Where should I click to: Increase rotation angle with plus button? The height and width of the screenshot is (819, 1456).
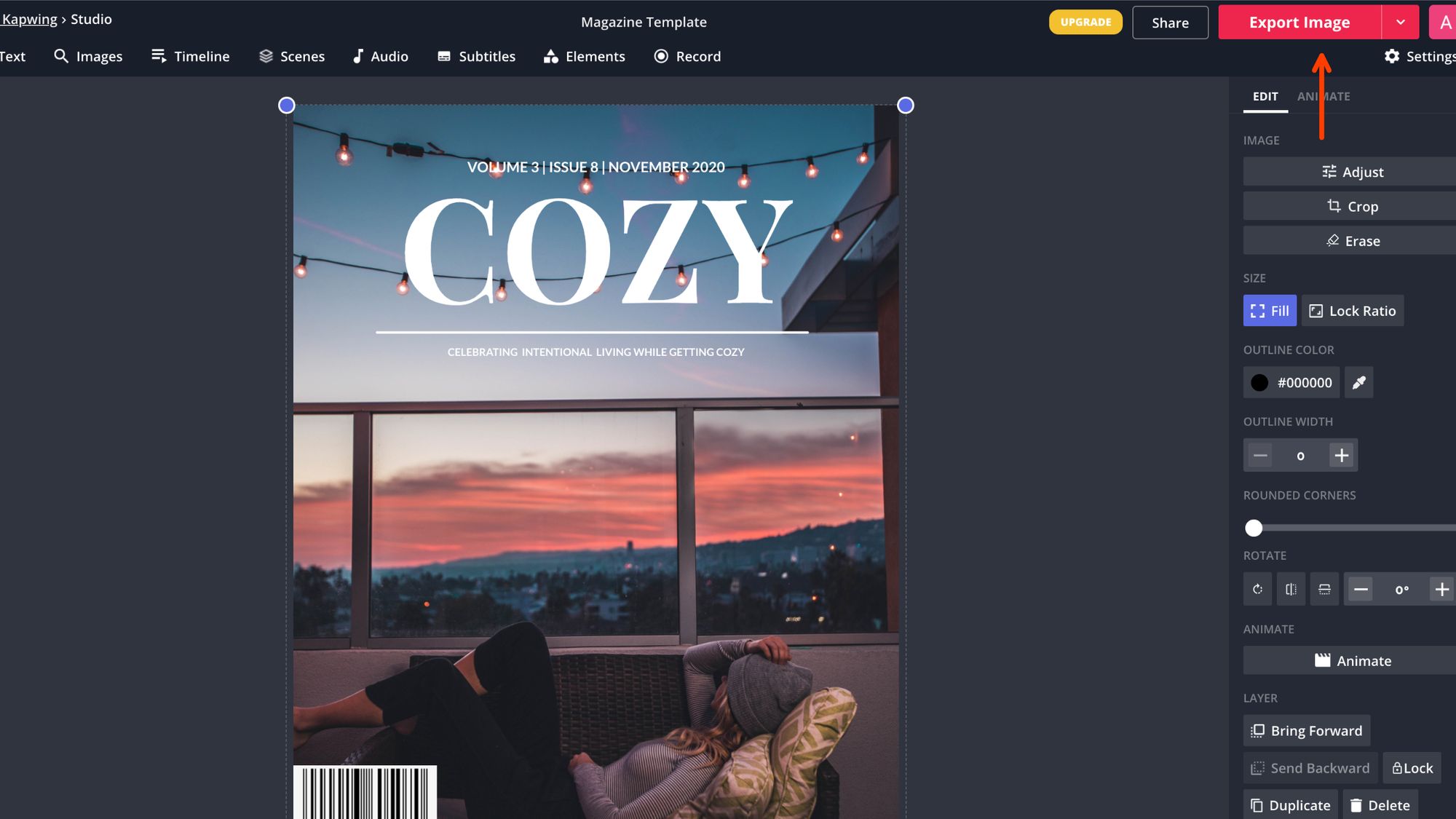click(x=1441, y=590)
